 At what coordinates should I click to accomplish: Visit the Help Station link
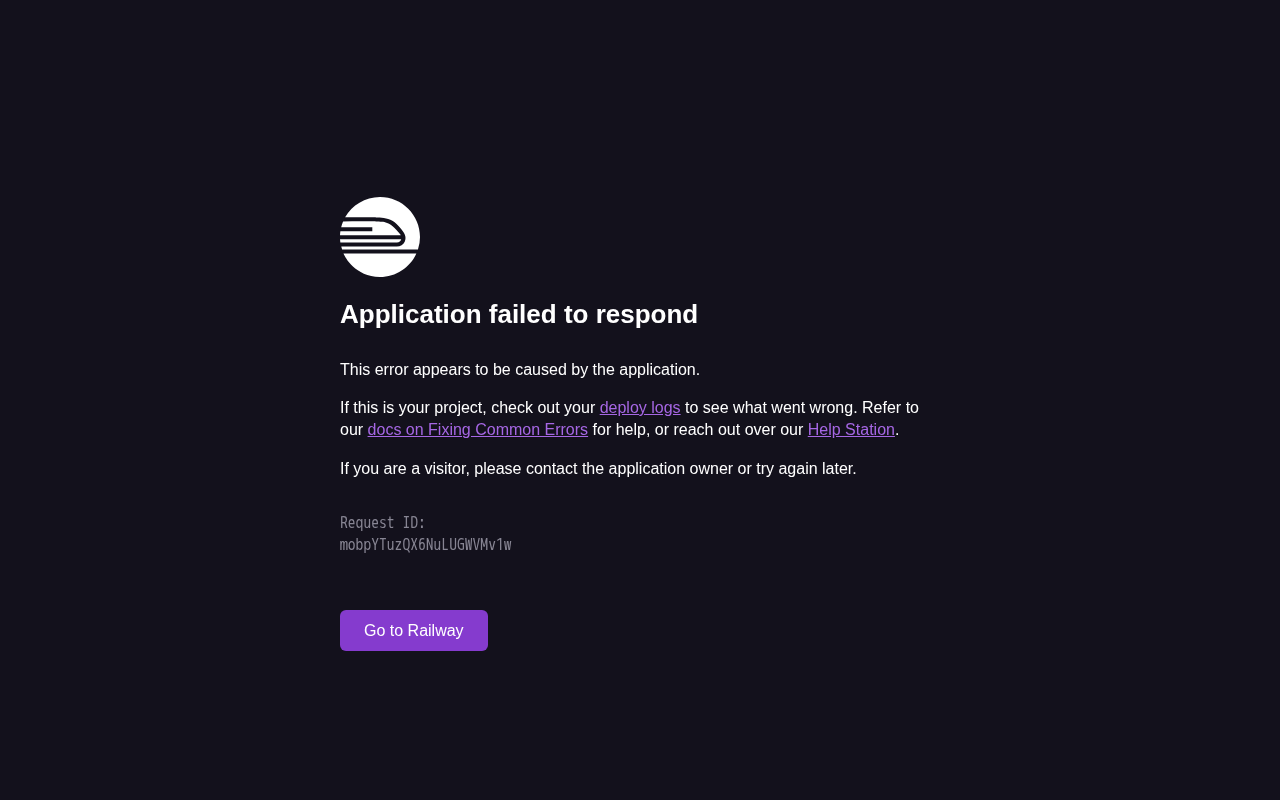(x=851, y=430)
